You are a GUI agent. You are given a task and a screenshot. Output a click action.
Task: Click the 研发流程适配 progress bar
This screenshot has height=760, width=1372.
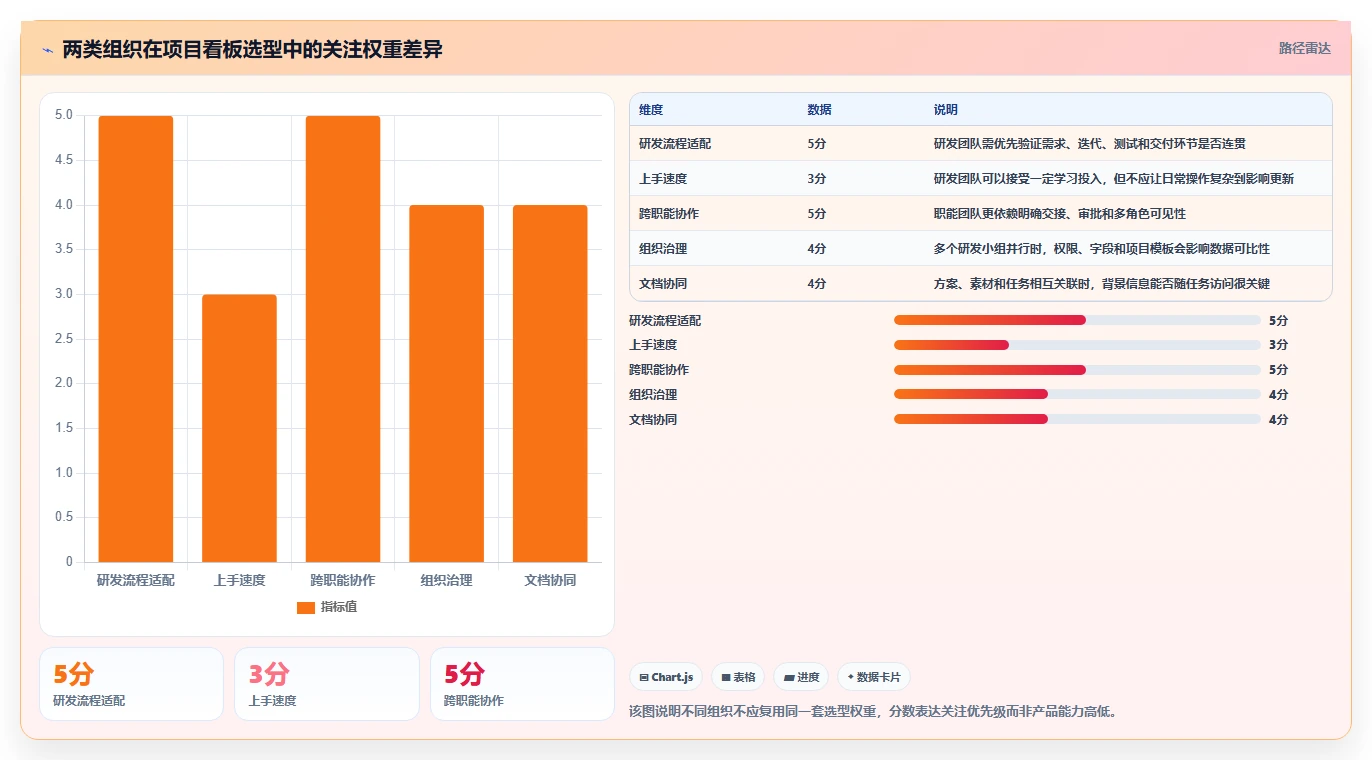tap(1077, 320)
